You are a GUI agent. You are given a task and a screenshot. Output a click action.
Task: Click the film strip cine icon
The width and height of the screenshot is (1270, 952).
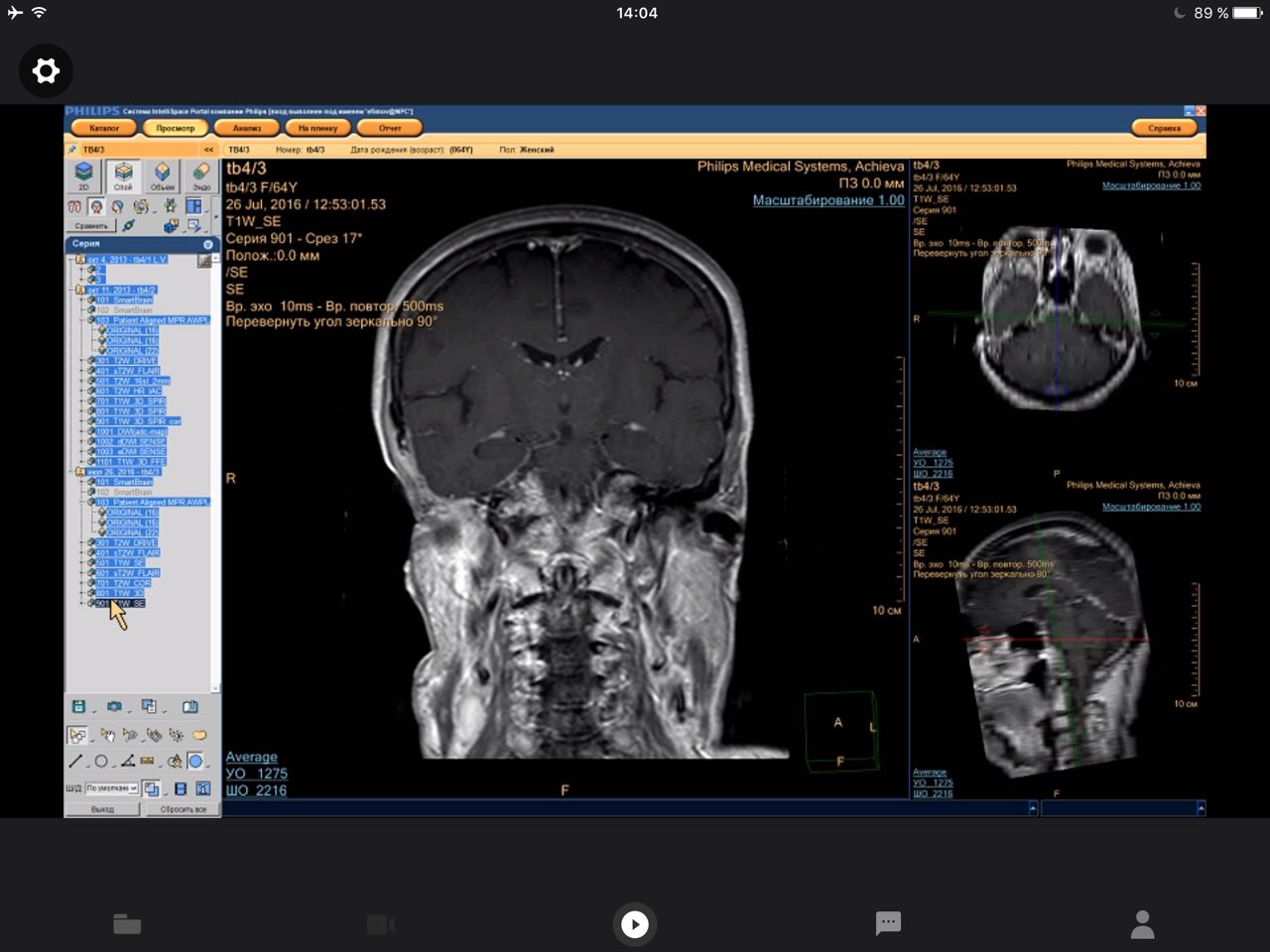181,788
